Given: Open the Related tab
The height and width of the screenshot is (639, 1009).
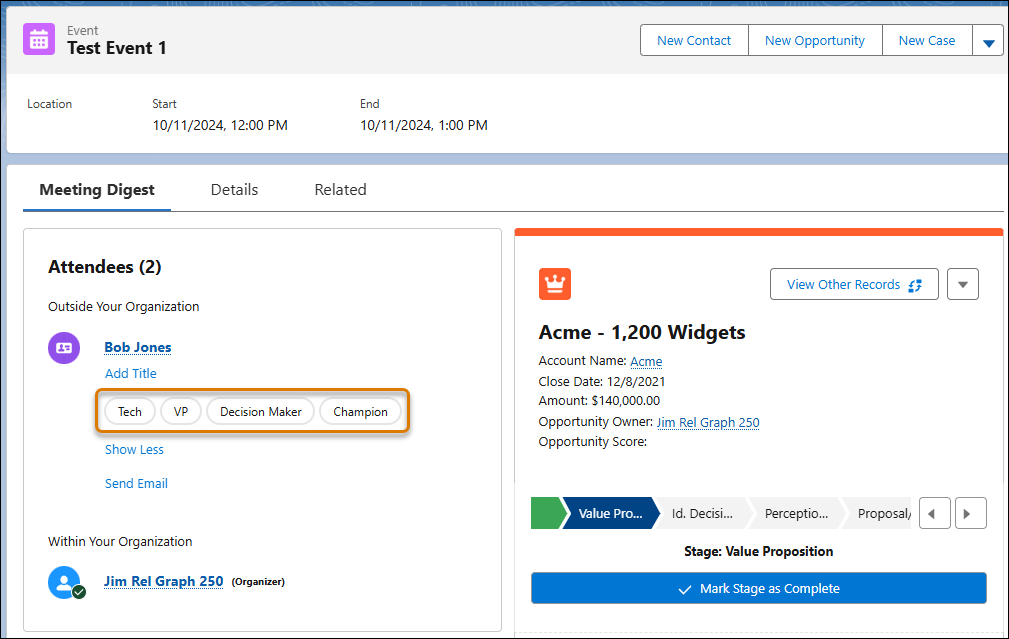Looking at the screenshot, I should click(x=340, y=190).
